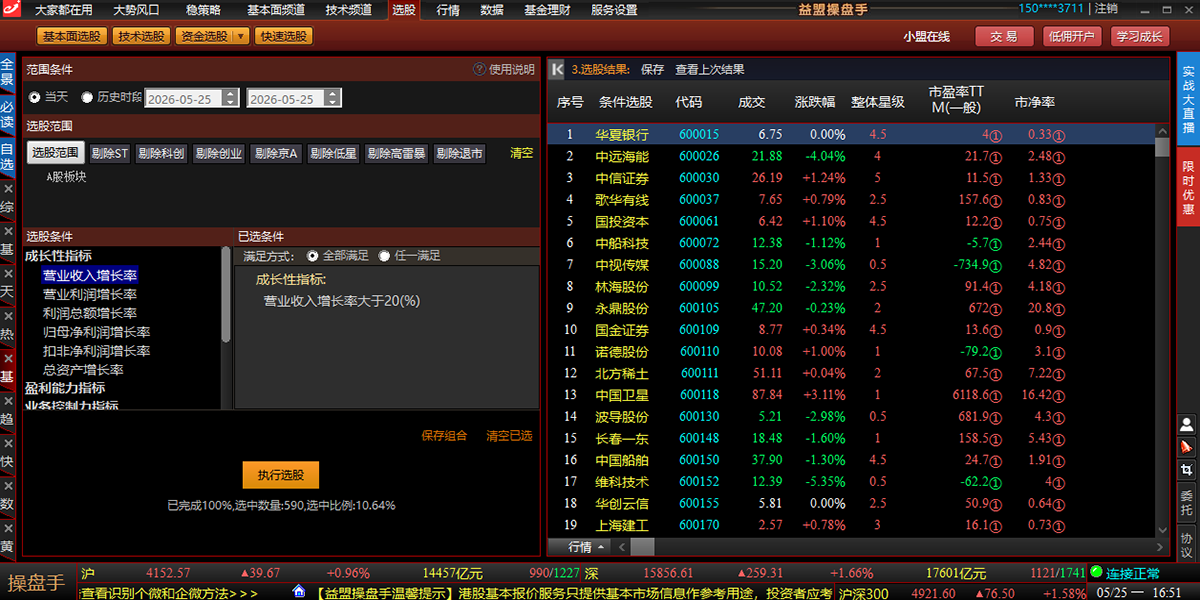Close the 天 sidebar tab
1200x600 pixels.
[x=8, y=273]
